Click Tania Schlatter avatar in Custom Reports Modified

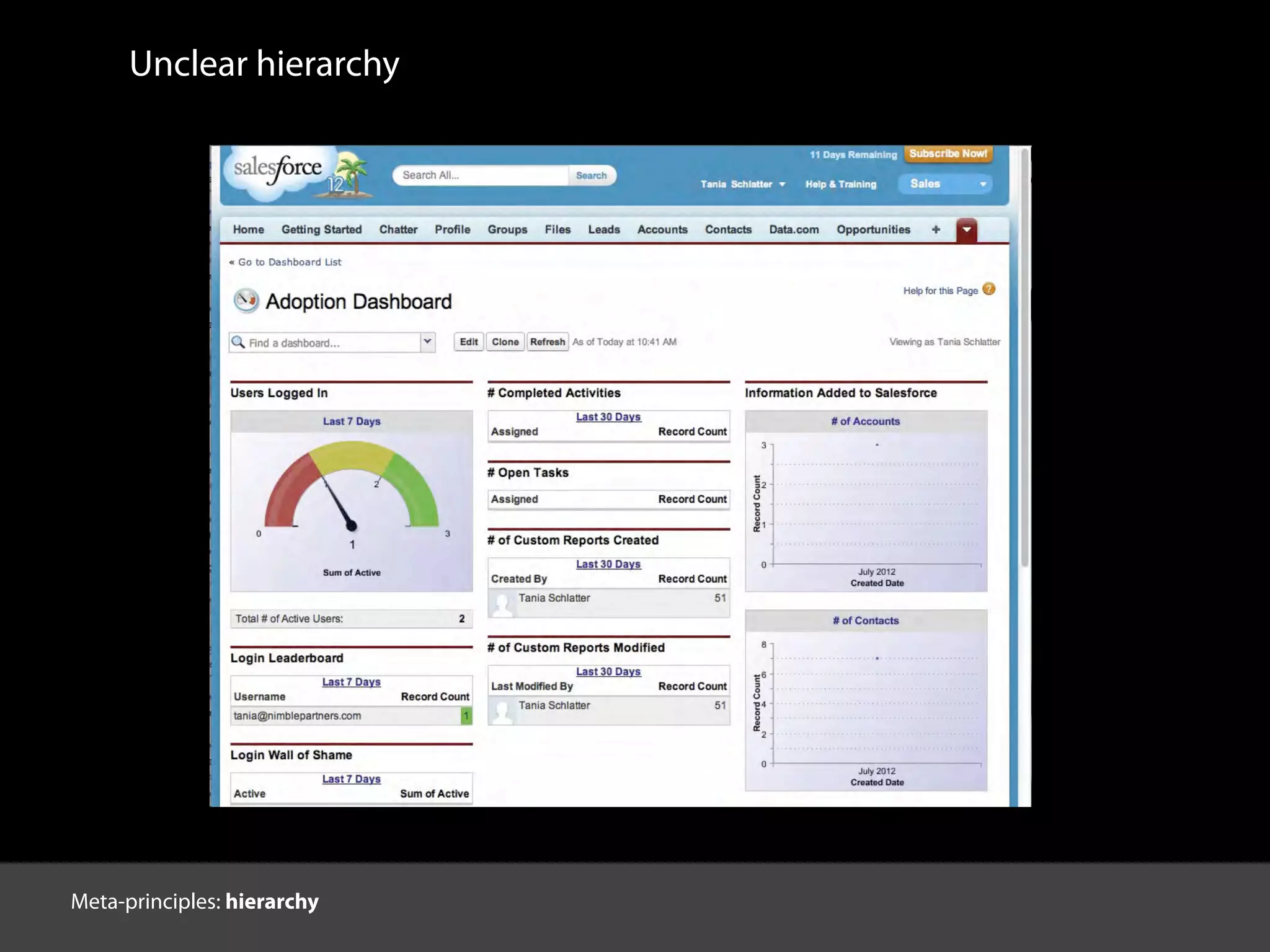(x=503, y=711)
